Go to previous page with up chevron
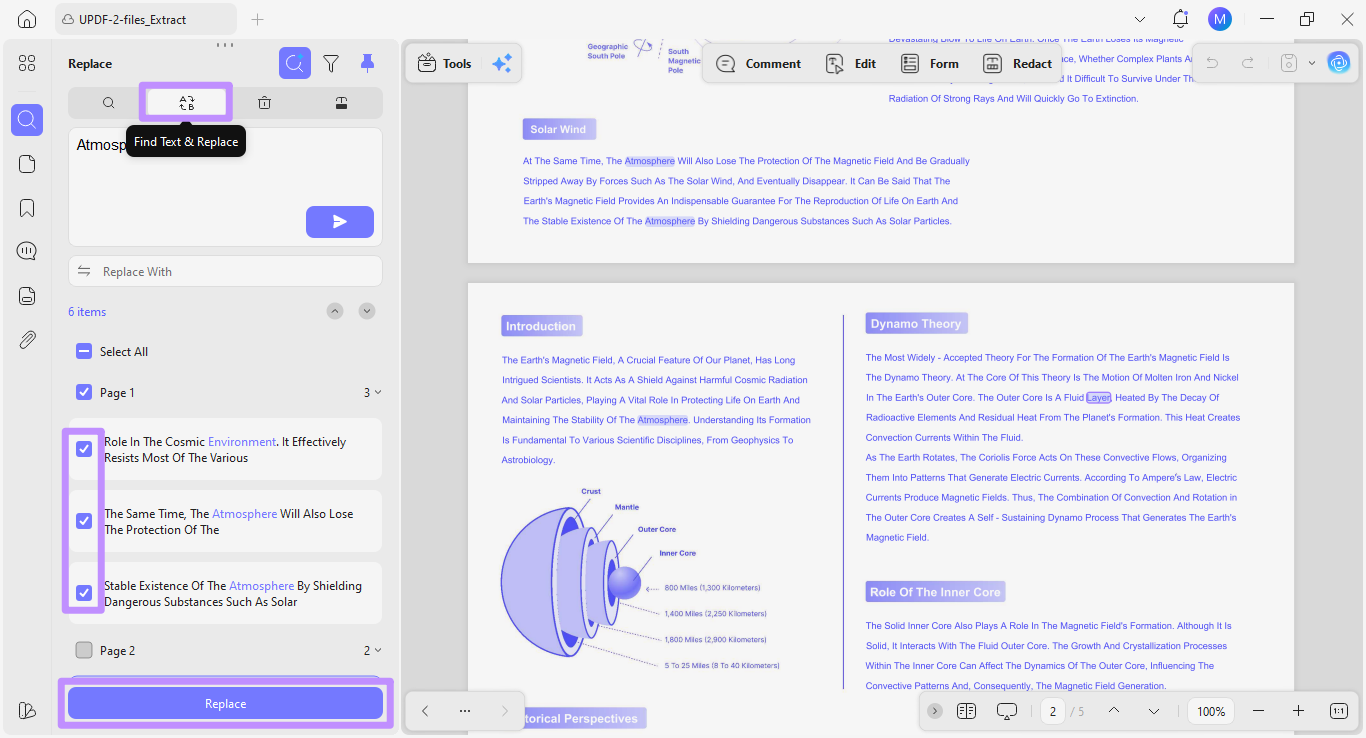This screenshot has height=738, width=1366. [1114, 711]
